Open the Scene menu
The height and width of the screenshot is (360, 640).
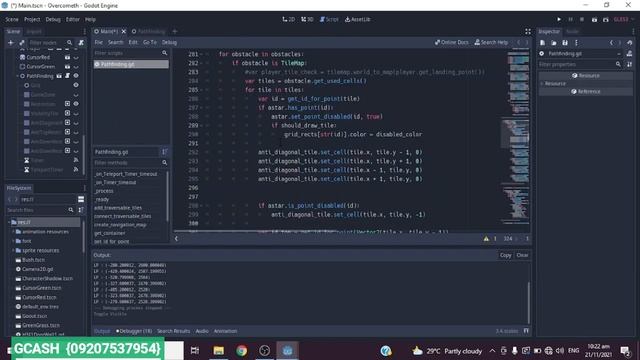point(12,19)
